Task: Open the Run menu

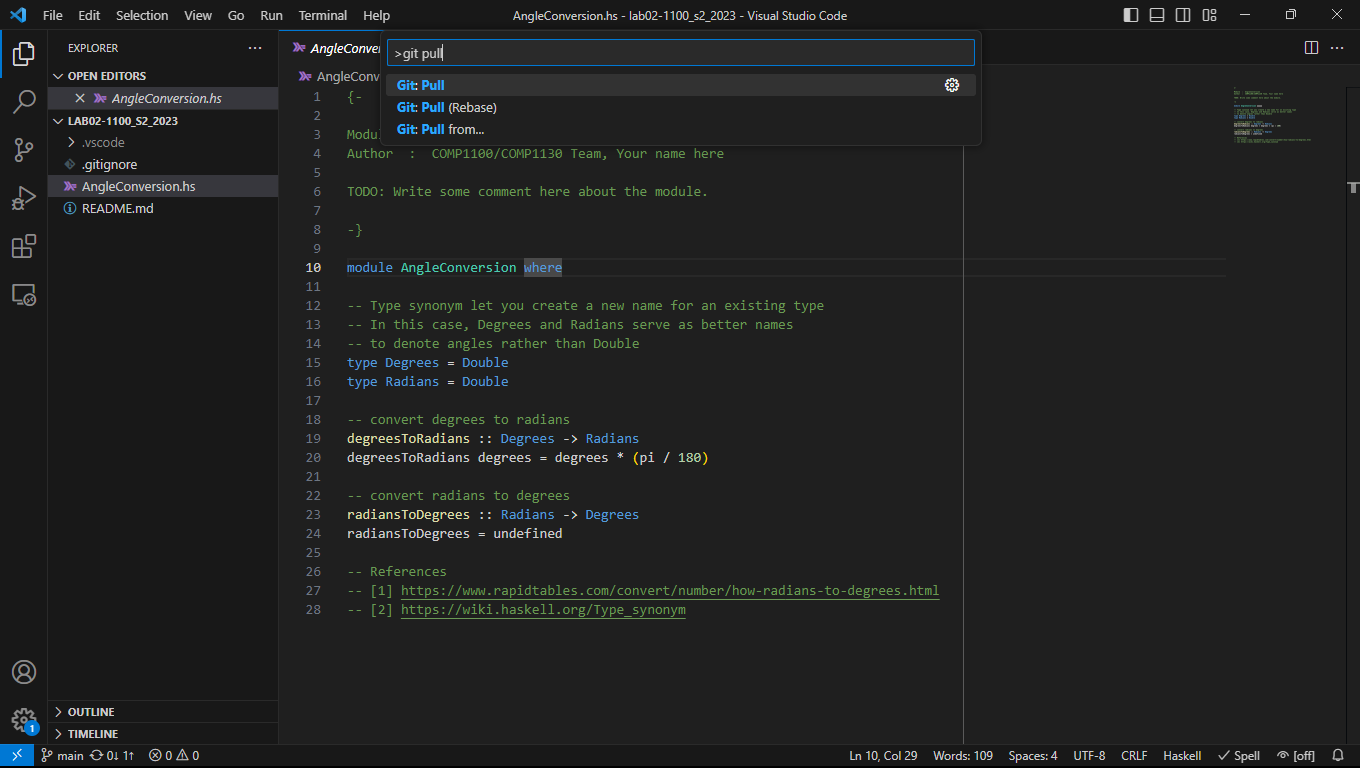Action: tap(271, 15)
